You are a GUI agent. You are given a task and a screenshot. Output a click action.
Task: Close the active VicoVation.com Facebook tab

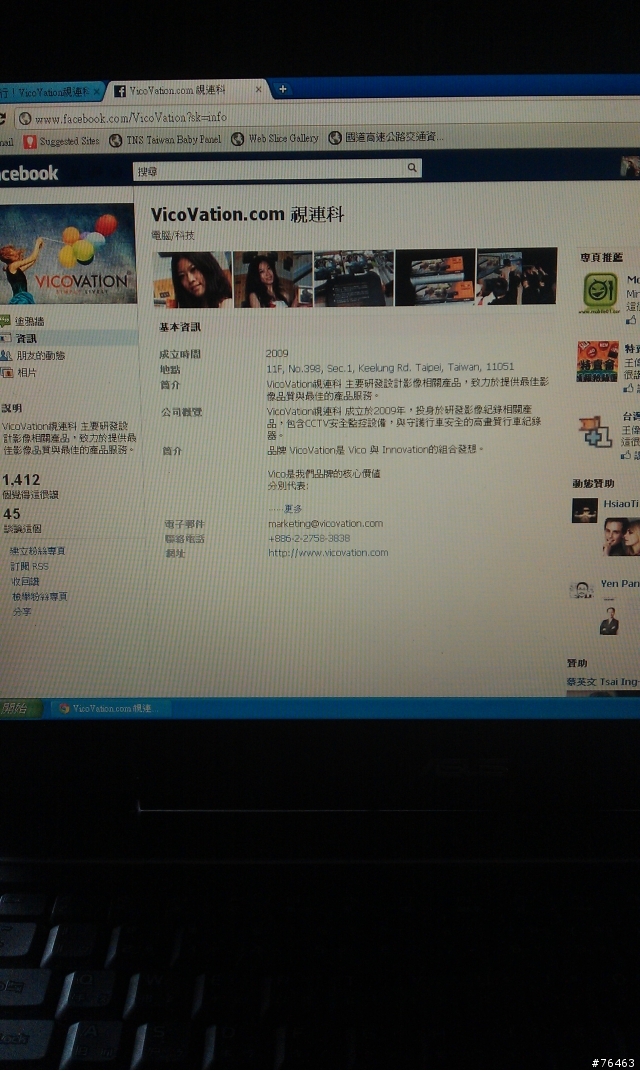click(258, 89)
